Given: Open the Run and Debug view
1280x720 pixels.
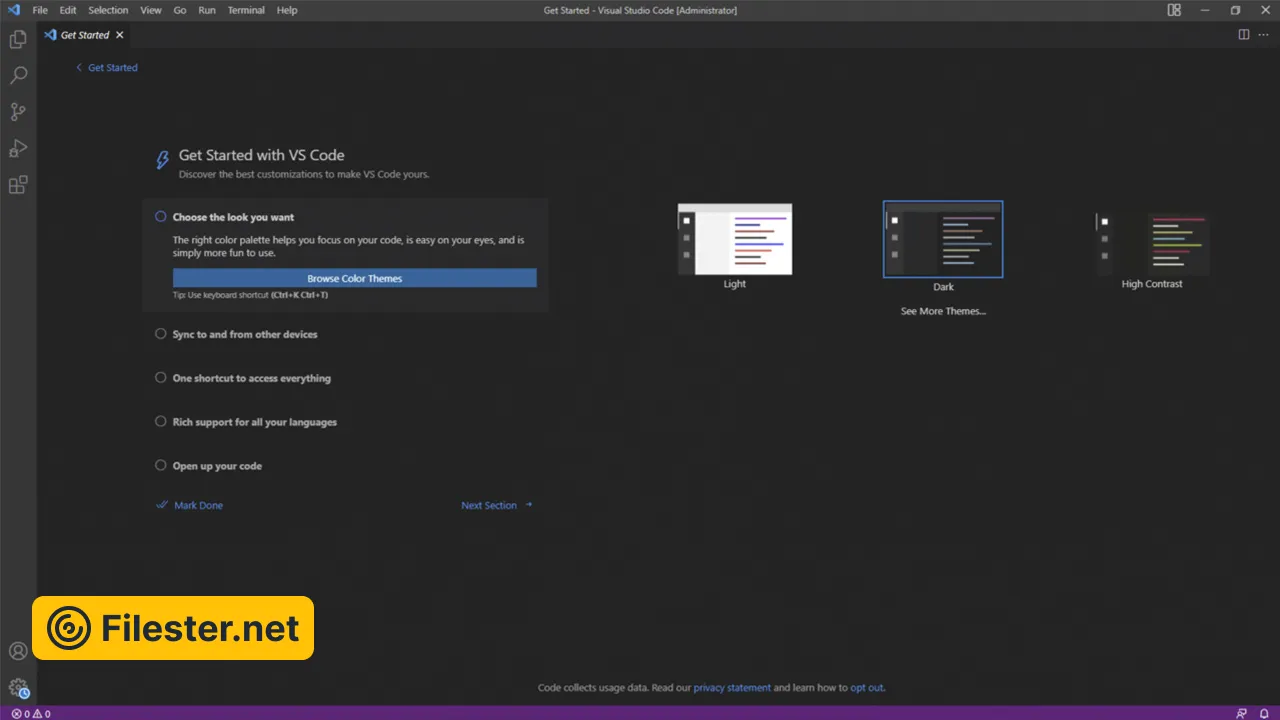Looking at the screenshot, I should pos(18,148).
